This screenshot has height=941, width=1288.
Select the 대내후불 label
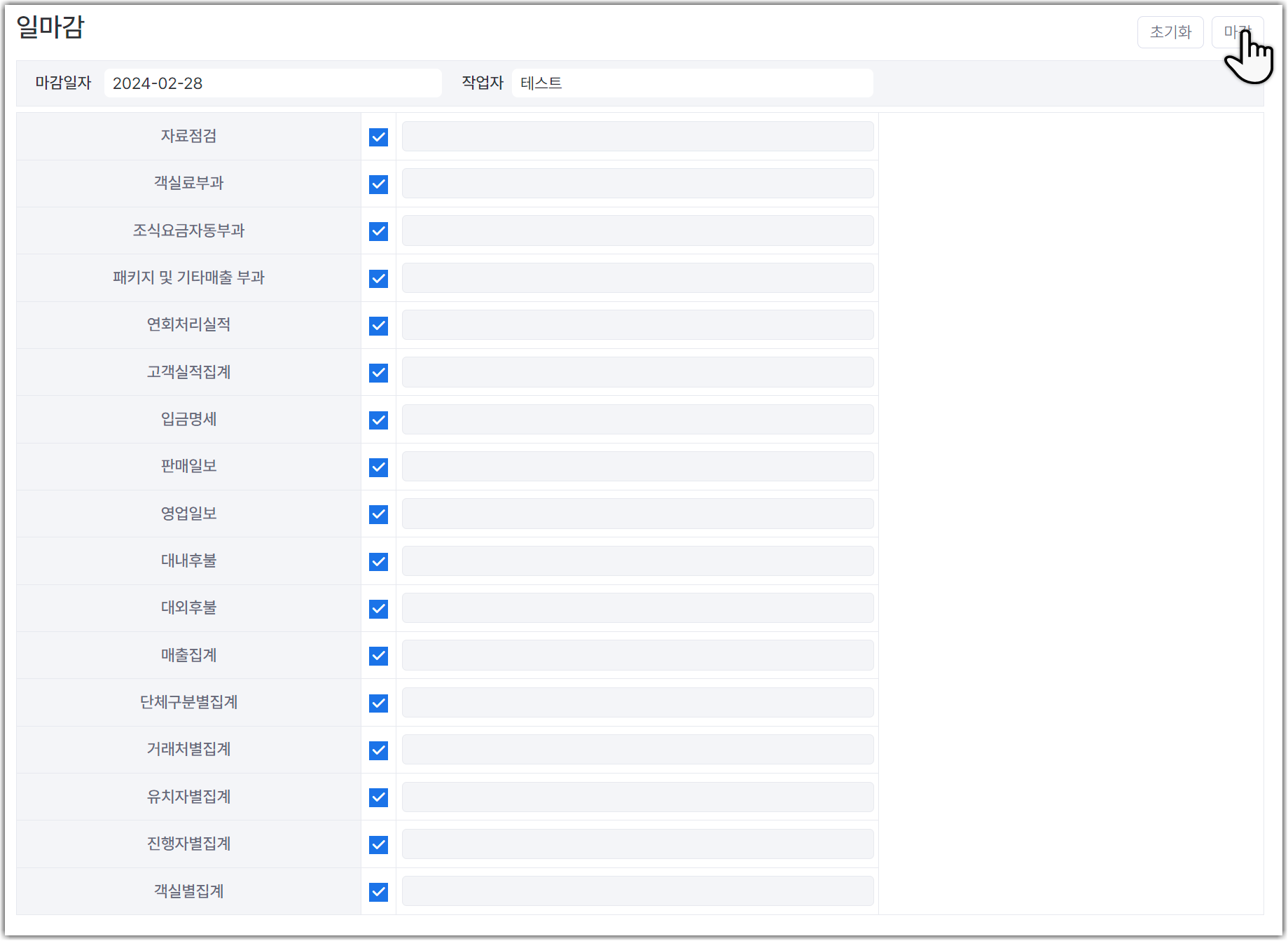coord(189,561)
